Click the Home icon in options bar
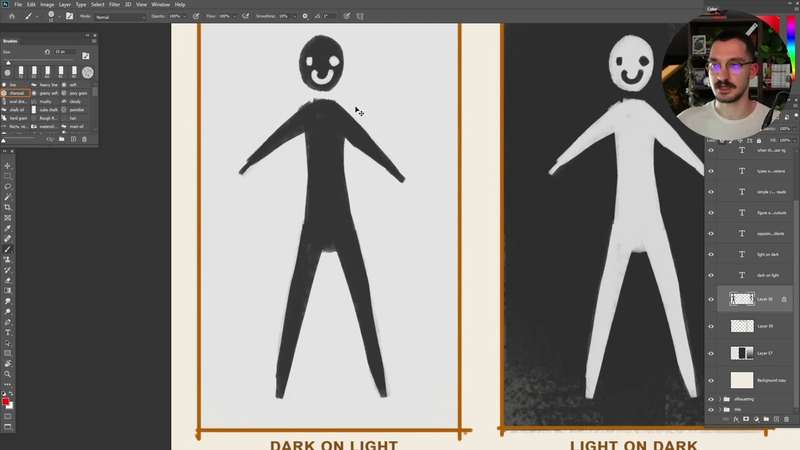 pos(12,16)
